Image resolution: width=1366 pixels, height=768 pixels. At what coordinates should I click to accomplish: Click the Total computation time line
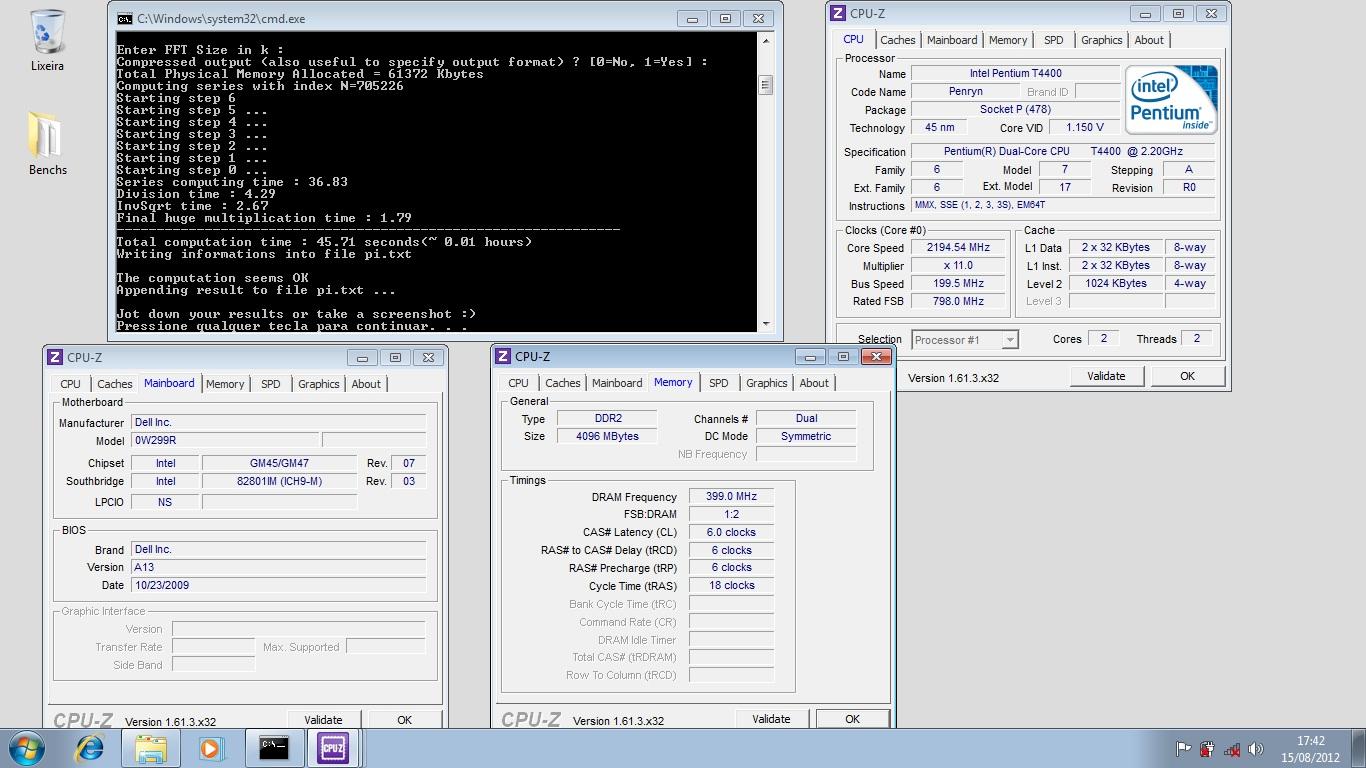pyautogui.click(x=324, y=242)
